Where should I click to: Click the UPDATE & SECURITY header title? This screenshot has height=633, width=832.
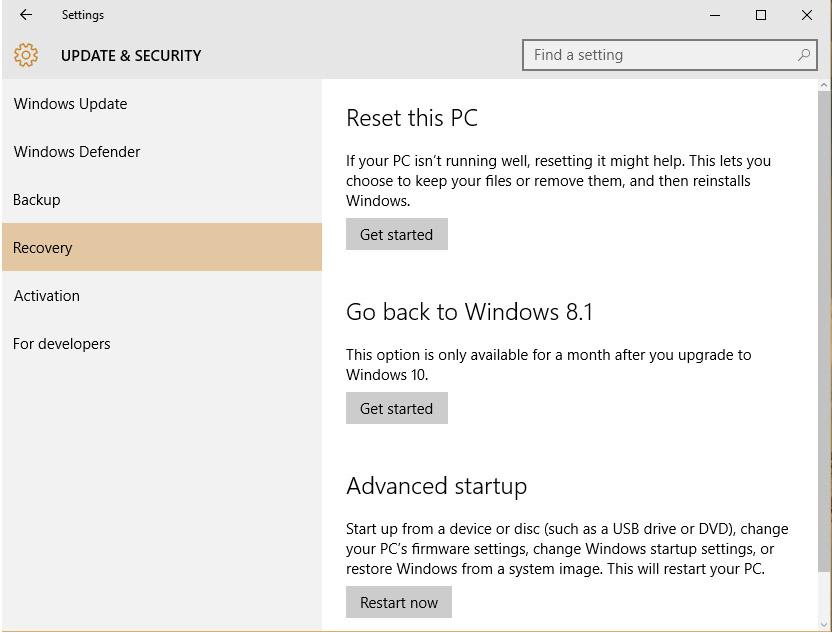coord(131,56)
